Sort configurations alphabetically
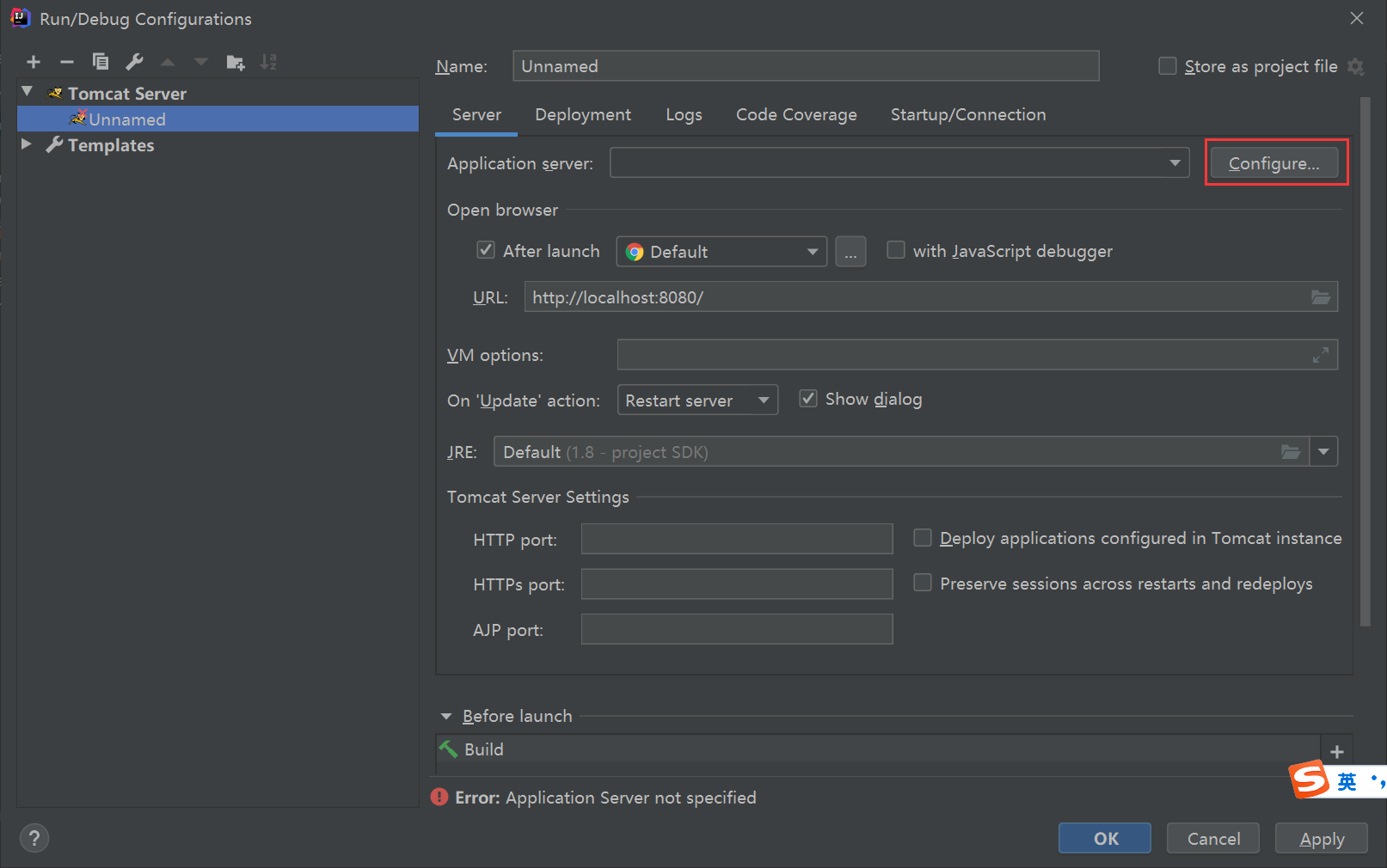The image size is (1387, 868). [x=268, y=62]
